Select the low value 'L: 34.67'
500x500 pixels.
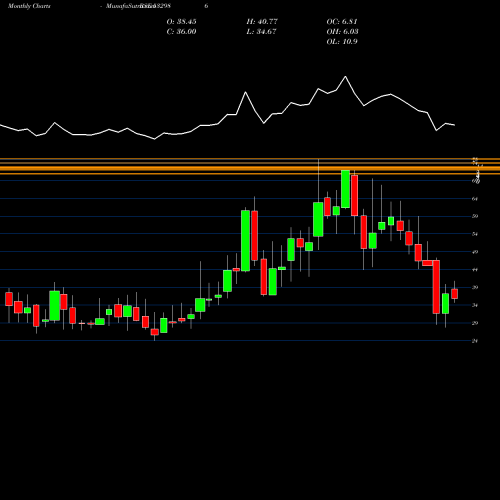coord(261,32)
